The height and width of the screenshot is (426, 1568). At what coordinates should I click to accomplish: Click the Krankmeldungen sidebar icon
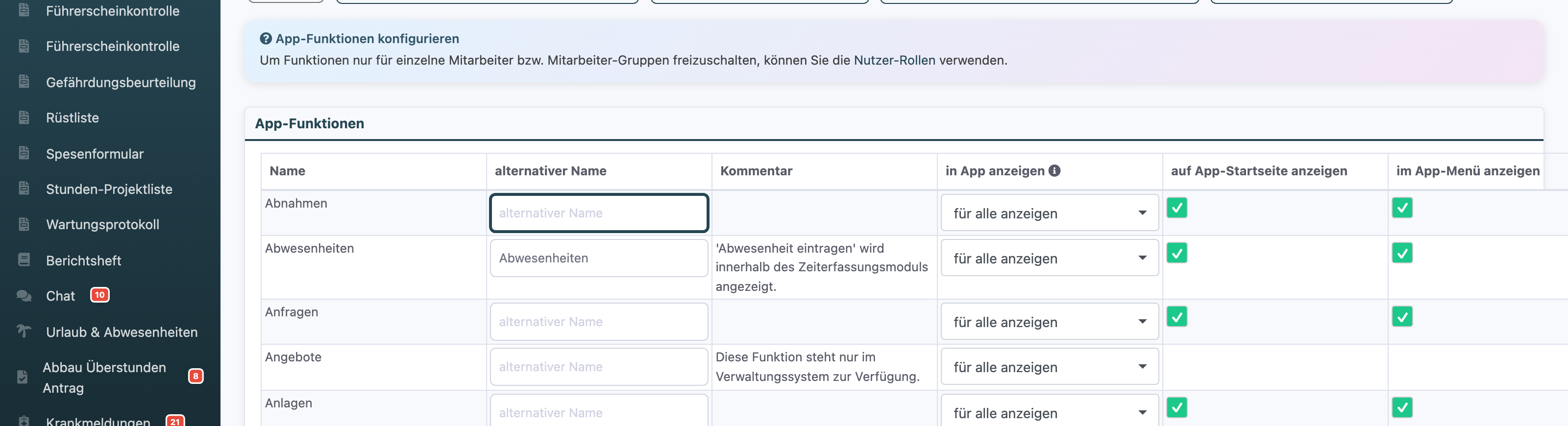point(24,421)
